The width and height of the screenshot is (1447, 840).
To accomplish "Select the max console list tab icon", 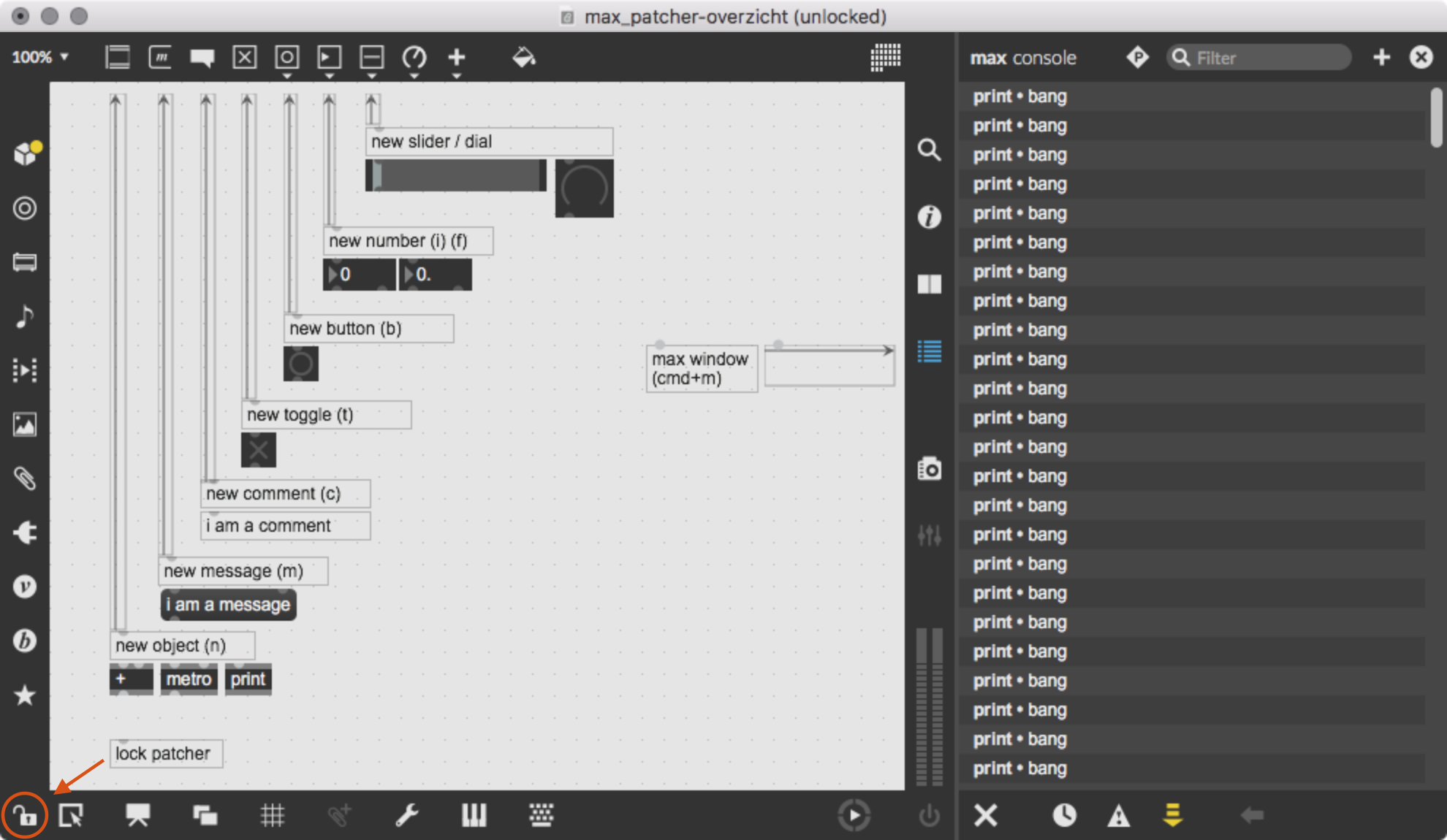I will coord(929,351).
